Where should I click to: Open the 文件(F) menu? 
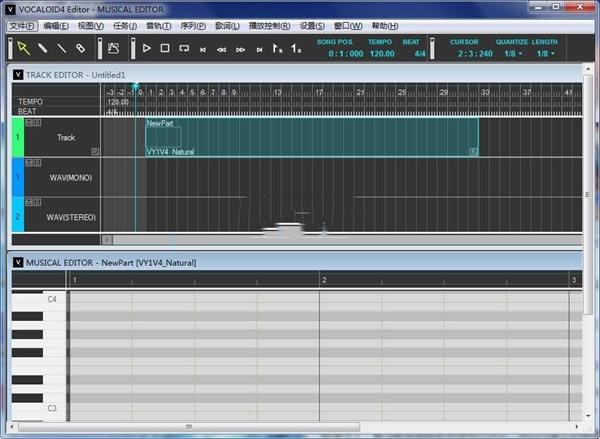click(x=22, y=26)
